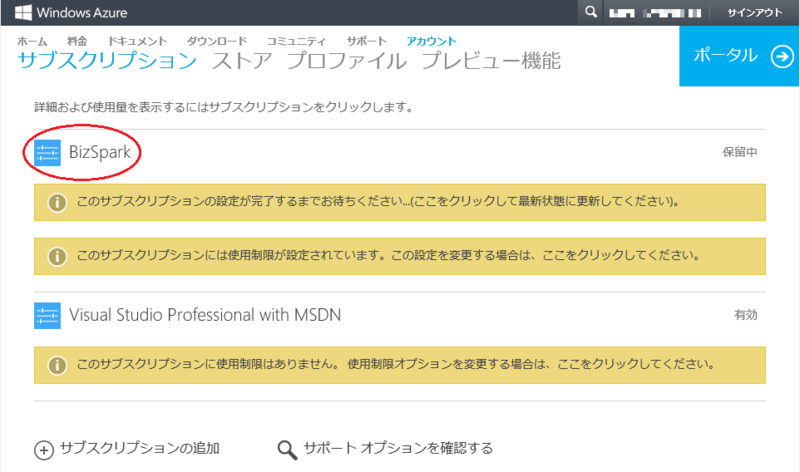Viewport: 800px width, 472px height.
Task: Go to ホーム in top navigation
Action: click(x=32, y=41)
